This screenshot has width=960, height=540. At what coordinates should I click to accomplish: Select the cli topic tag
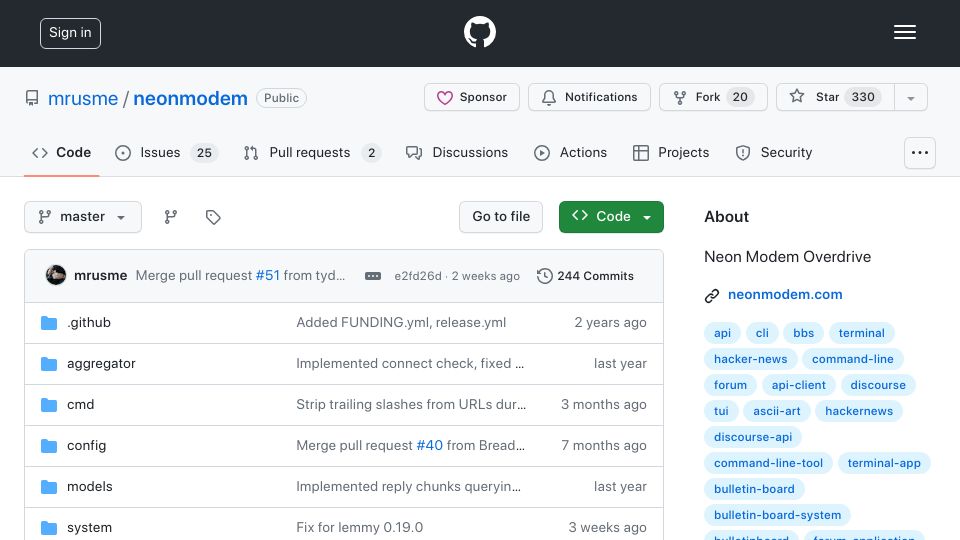[x=762, y=333]
